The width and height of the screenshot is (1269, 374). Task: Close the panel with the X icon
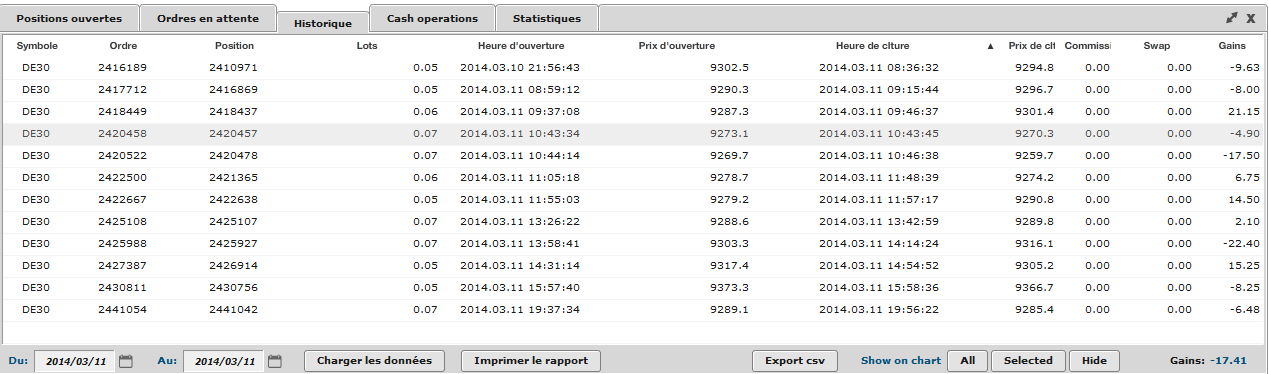point(1250,18)
